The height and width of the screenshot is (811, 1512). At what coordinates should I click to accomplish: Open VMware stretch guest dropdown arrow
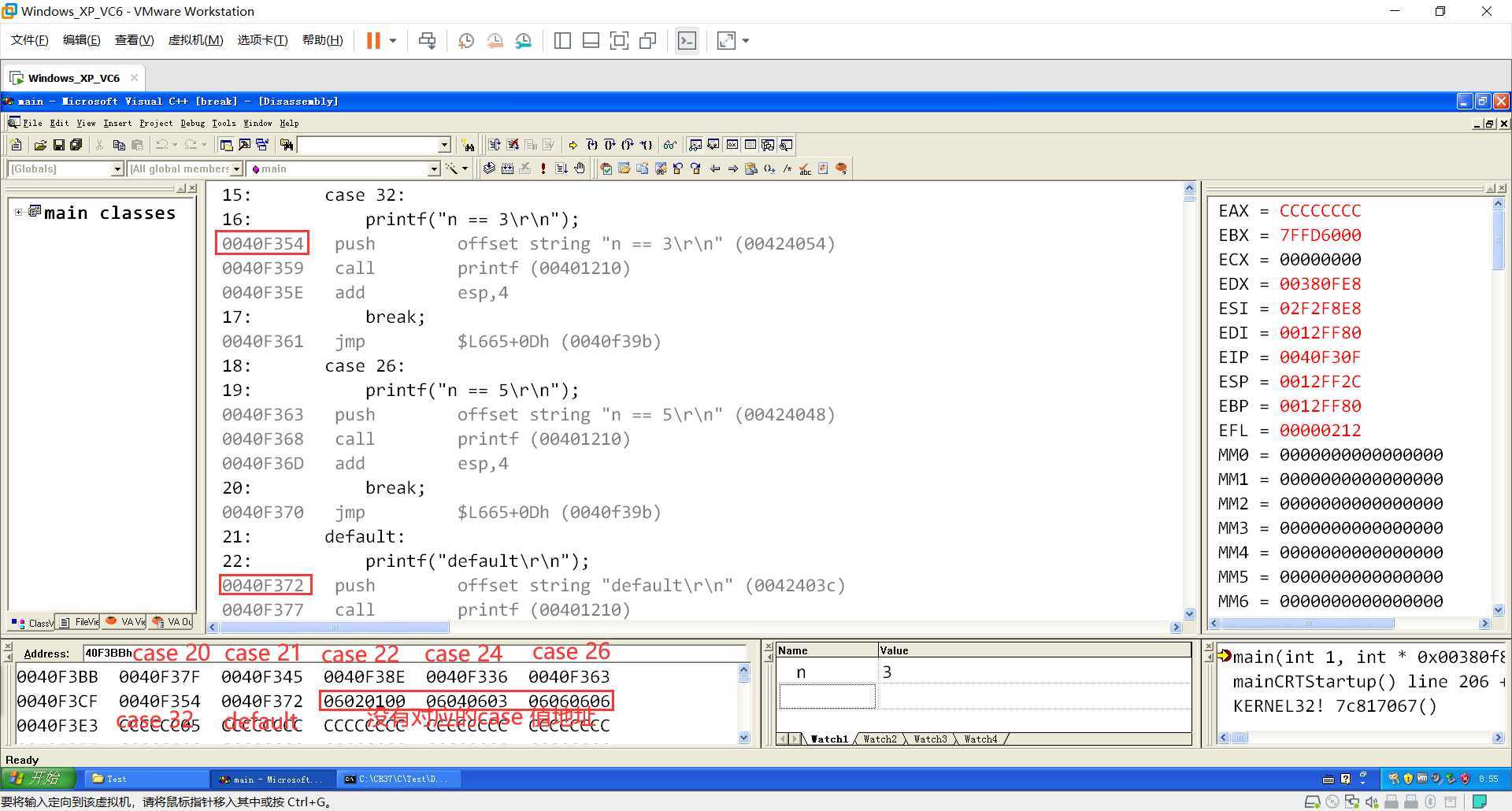[746, 41]
